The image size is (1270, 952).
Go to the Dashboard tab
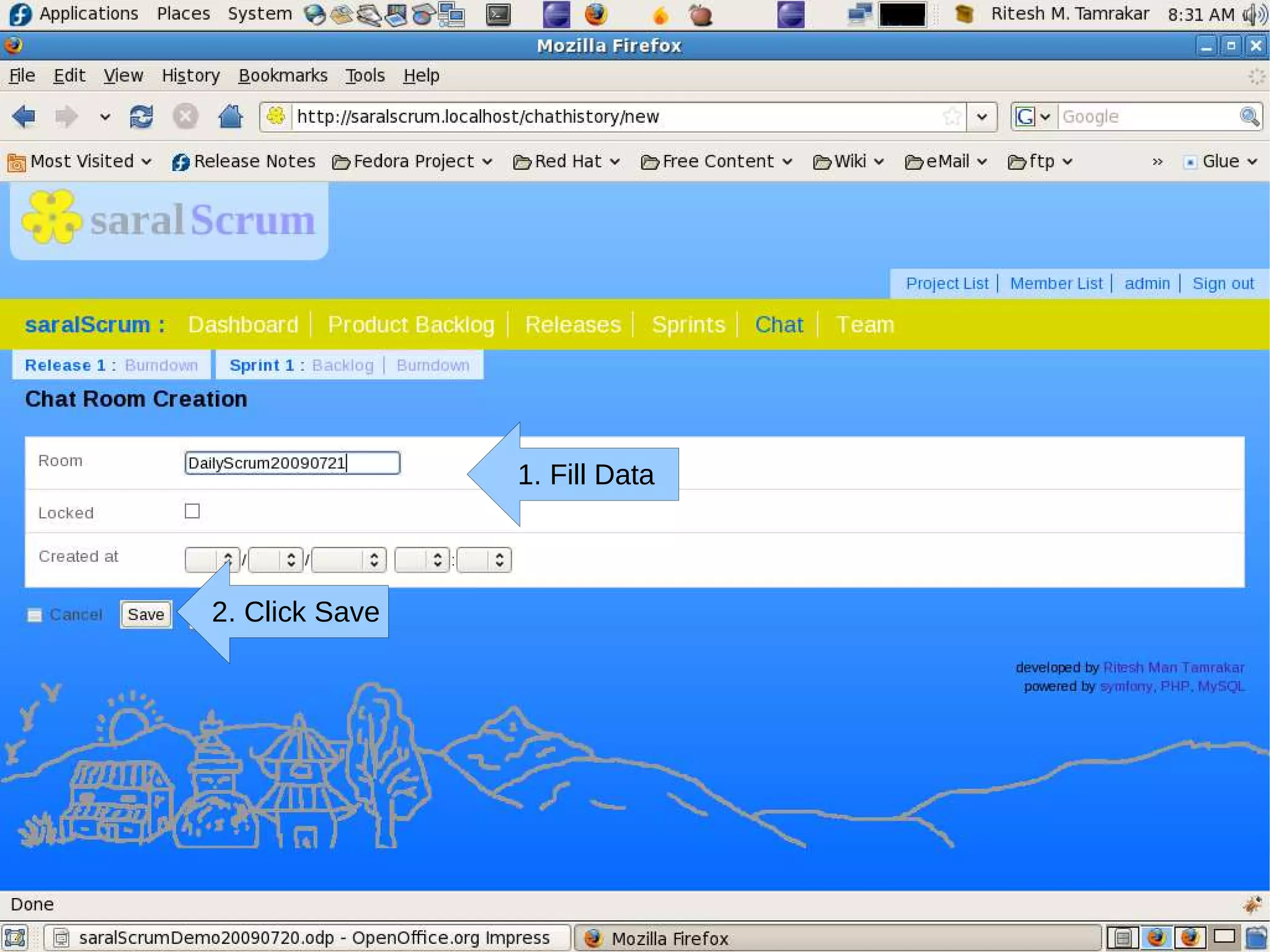pyautogui.click(x=243, y=324)
